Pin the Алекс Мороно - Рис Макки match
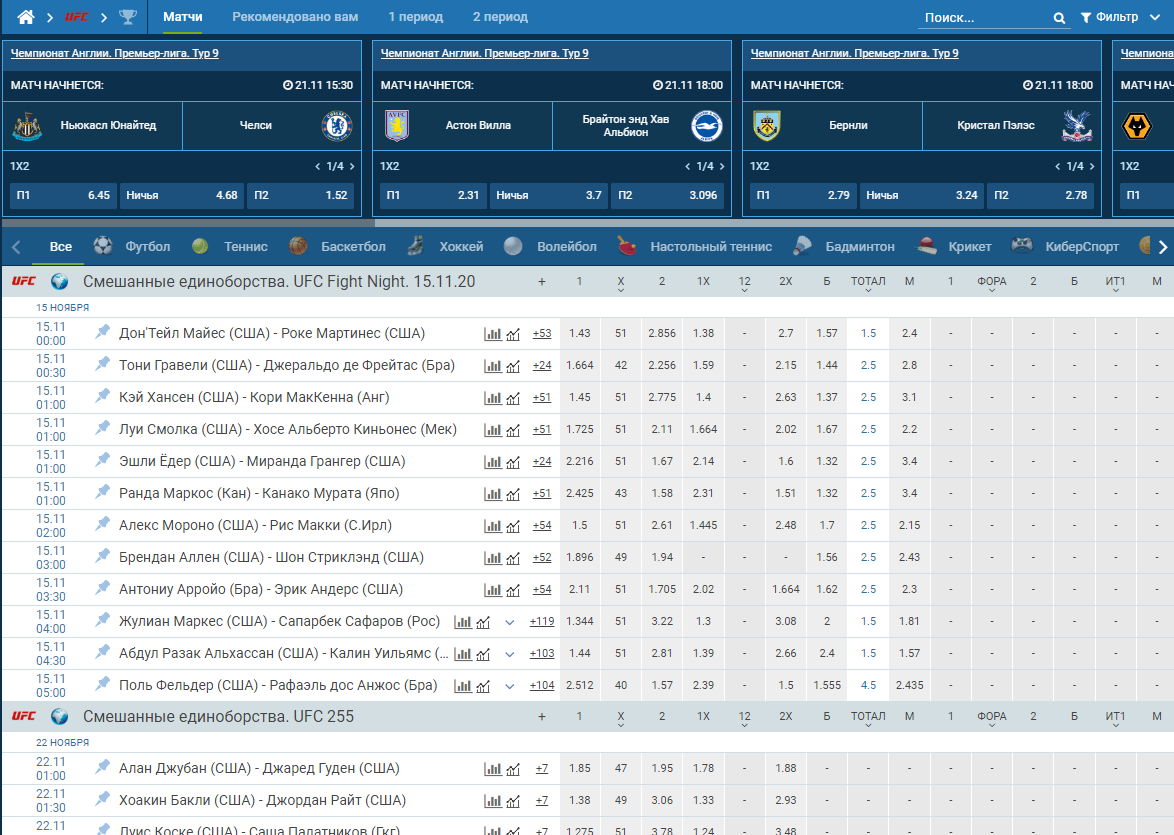The image size is (1174, 835). click(102, 525)
